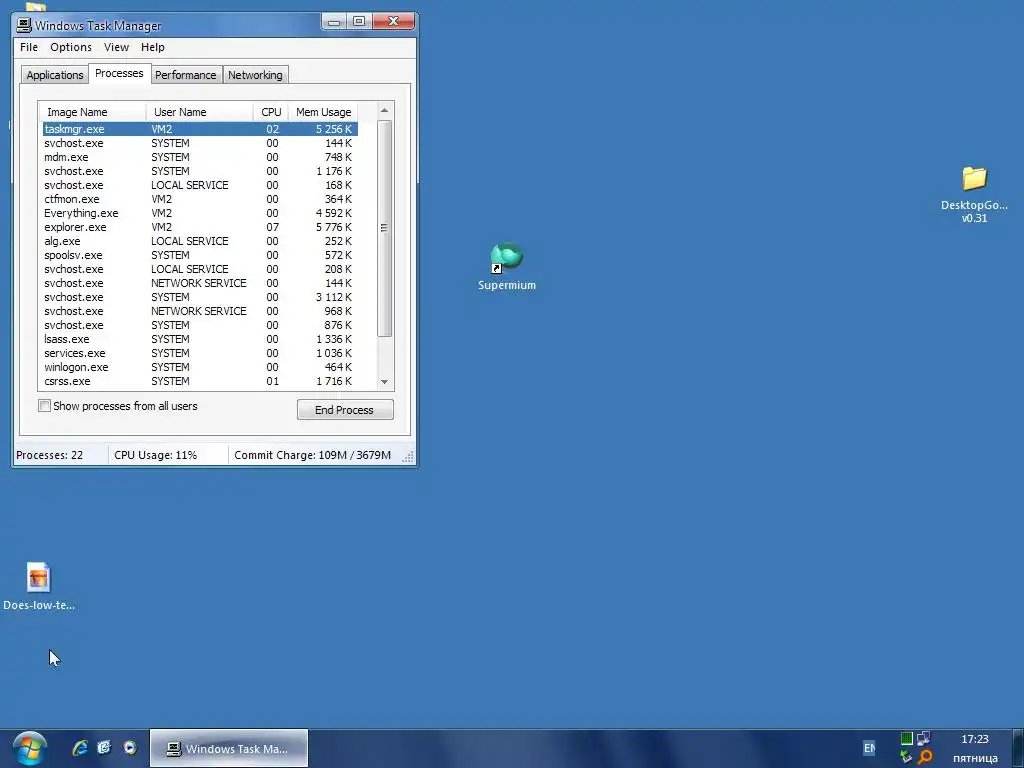
Task: Click the Task Manager title bar icon
Action: (x=24, y=25)
